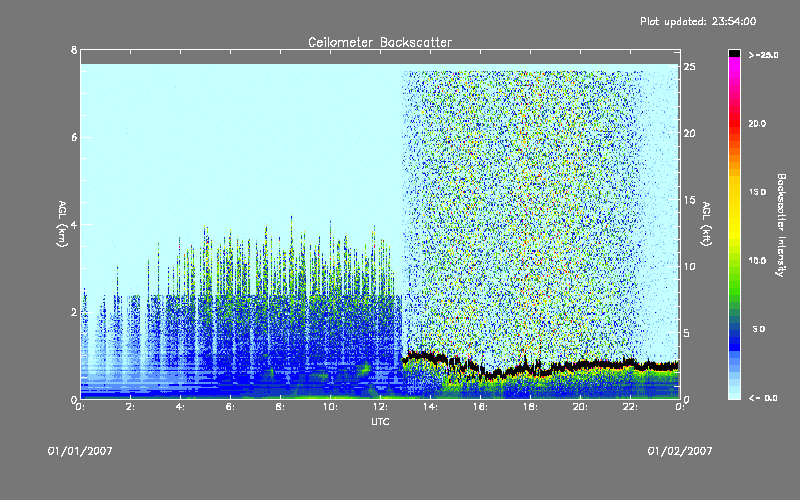Pick the black swatch atop the colorbar
Screen dimensions: 800x500
coord(734,53)
